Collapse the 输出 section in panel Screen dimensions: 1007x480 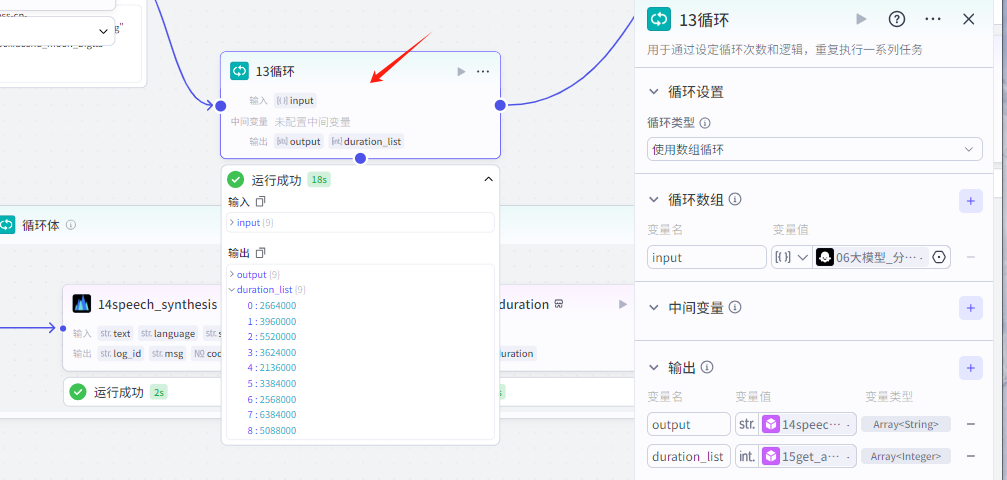click(x=654, y=368)
